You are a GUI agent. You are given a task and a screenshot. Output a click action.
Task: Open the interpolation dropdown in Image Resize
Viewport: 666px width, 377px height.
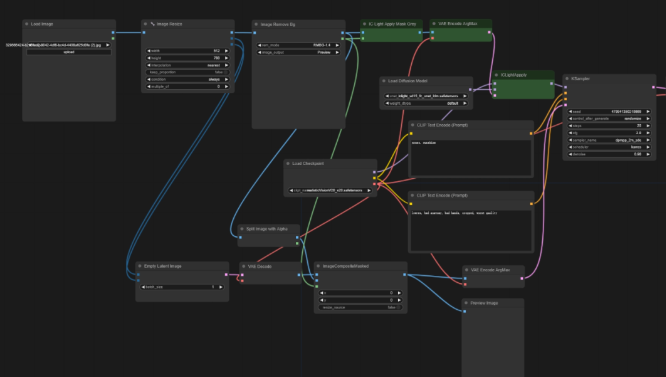[187, 65]
